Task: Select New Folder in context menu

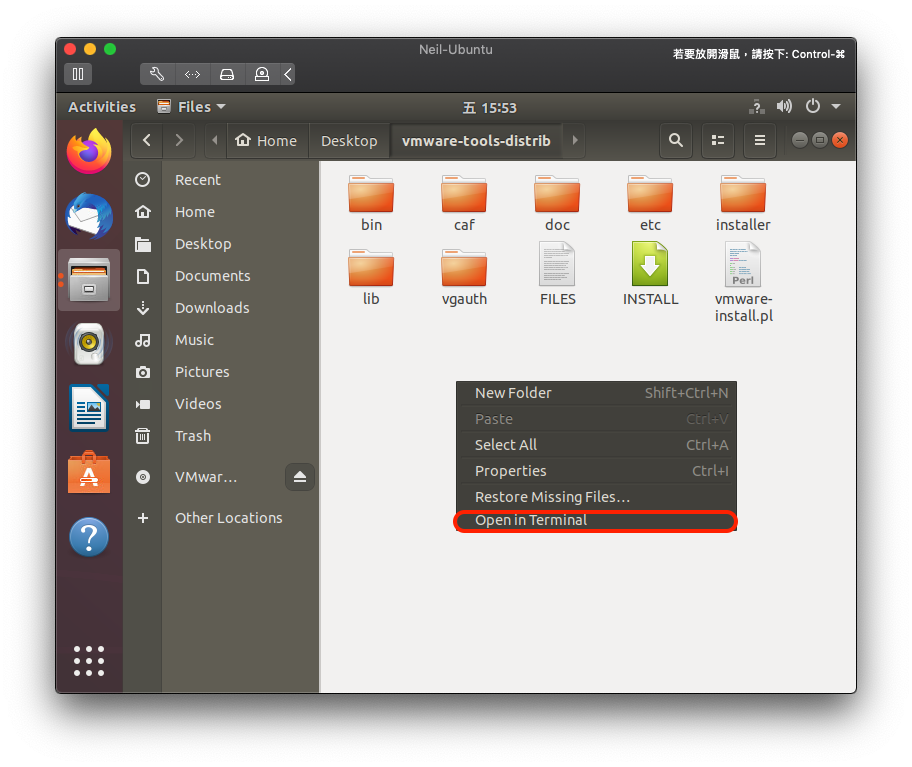Action: click(x=513, y=393)
